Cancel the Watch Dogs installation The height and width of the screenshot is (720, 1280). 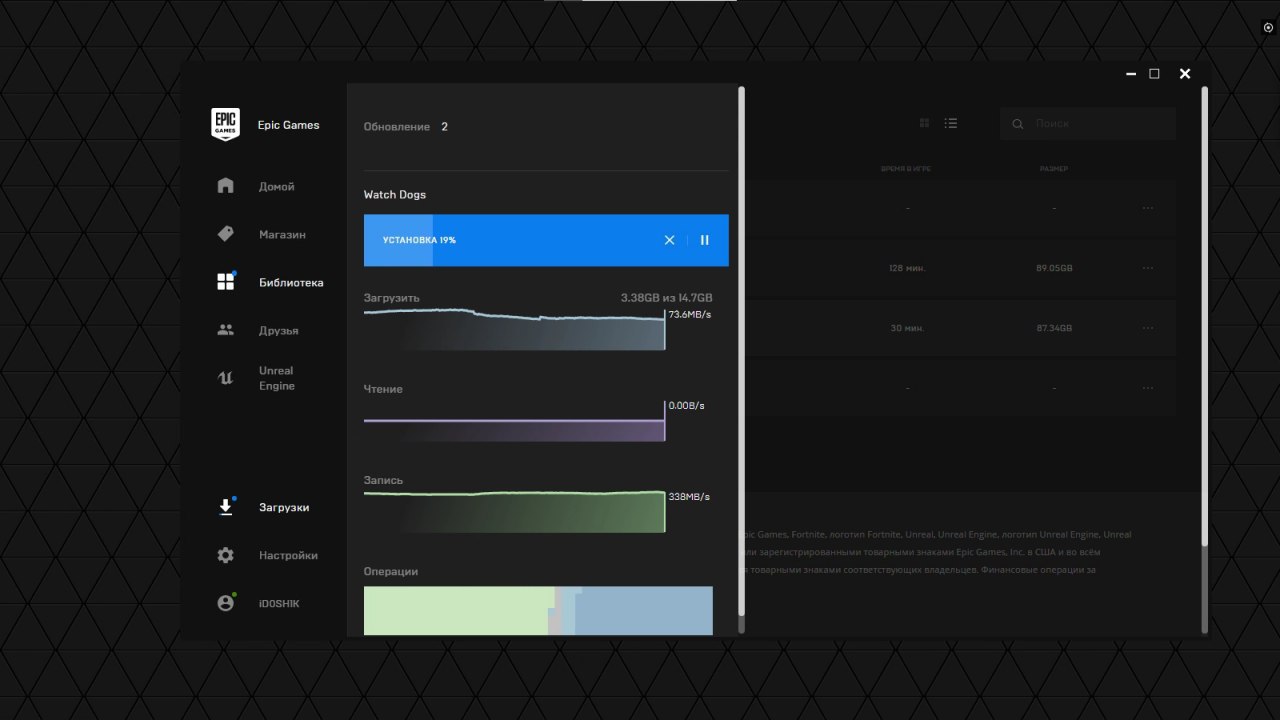(669, 240)
